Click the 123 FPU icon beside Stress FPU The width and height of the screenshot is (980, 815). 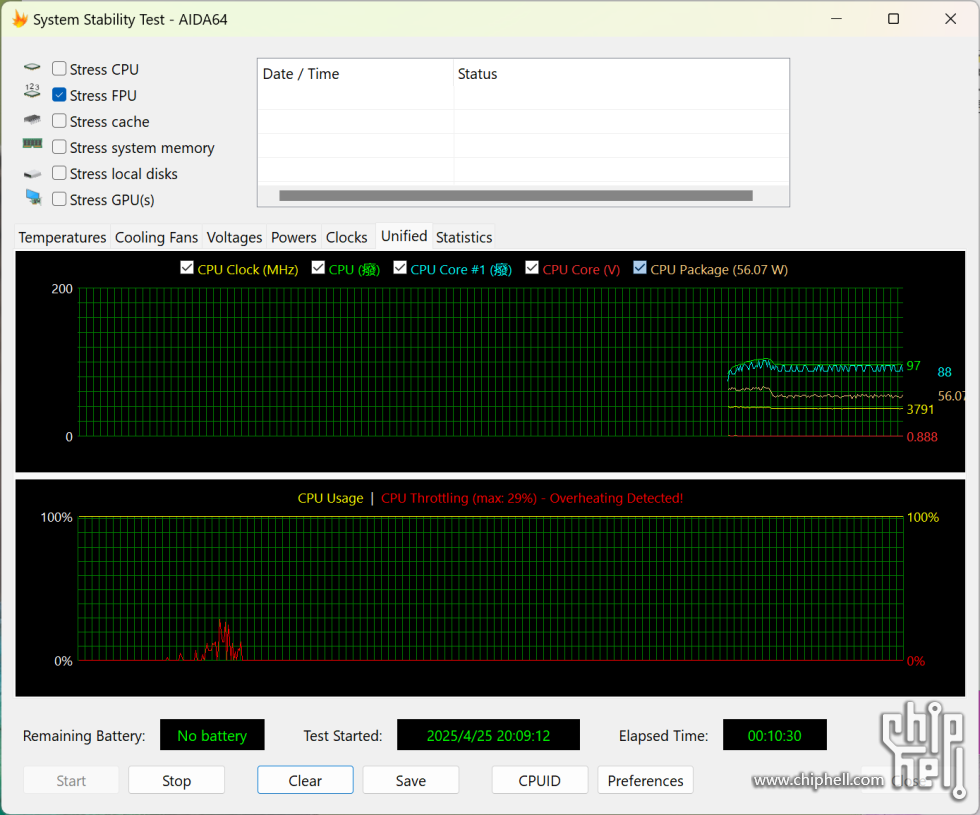[32, 91]
